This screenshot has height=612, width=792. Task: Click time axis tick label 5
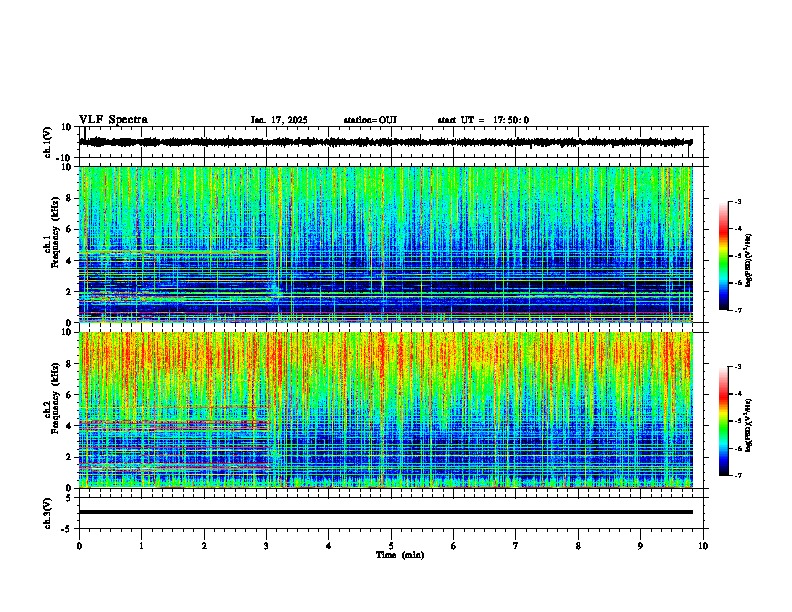click(x=391, y=546)
